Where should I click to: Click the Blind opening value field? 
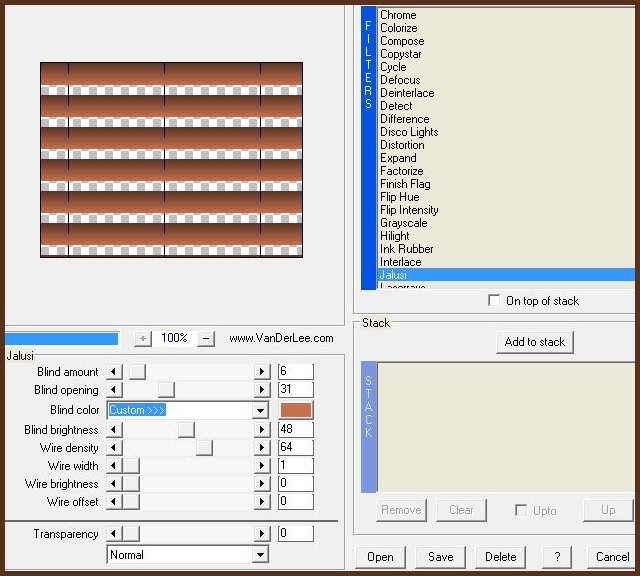click(x=296, y=389)
